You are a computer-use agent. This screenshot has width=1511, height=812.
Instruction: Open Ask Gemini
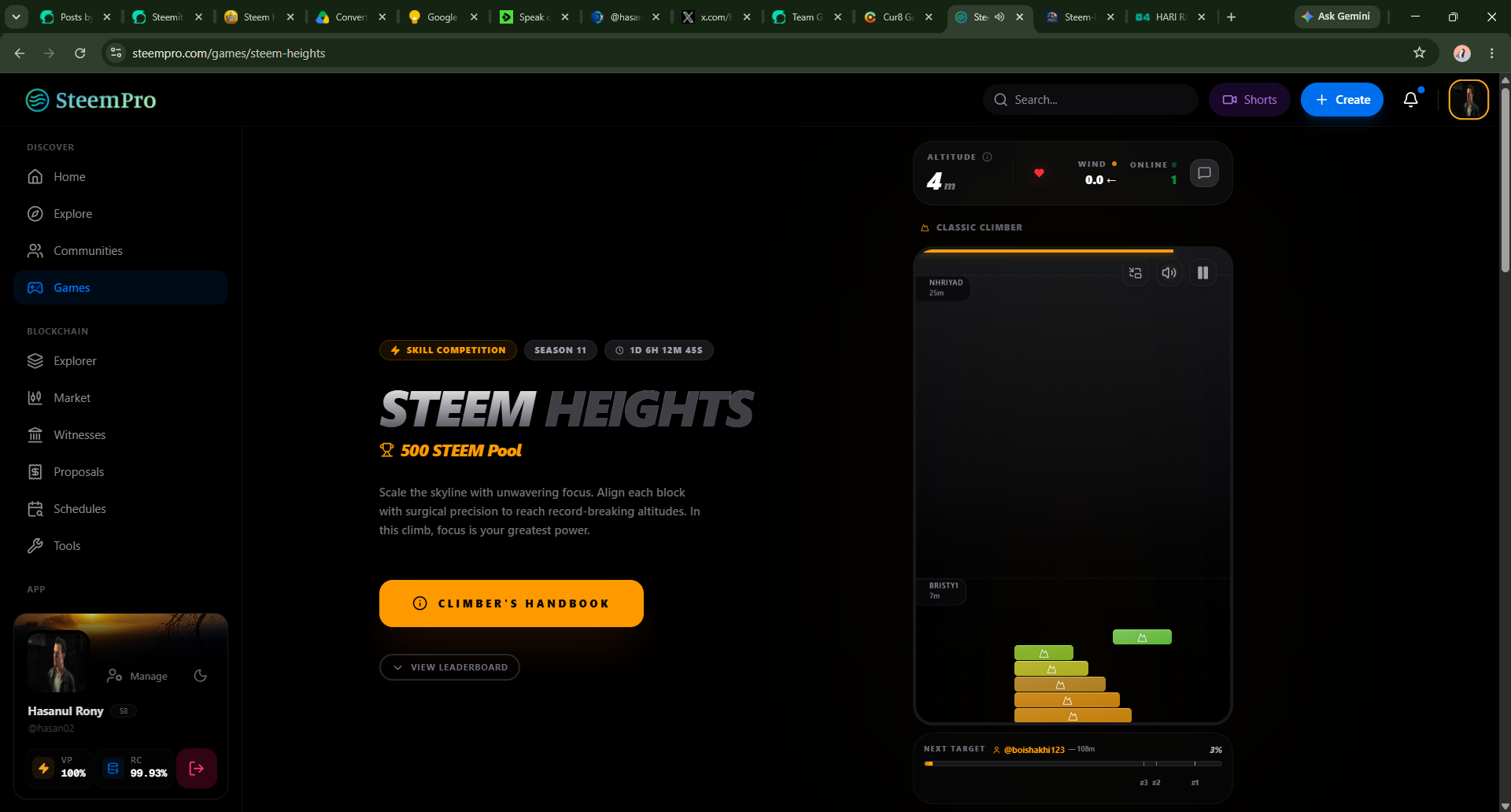click(1336, 17)
